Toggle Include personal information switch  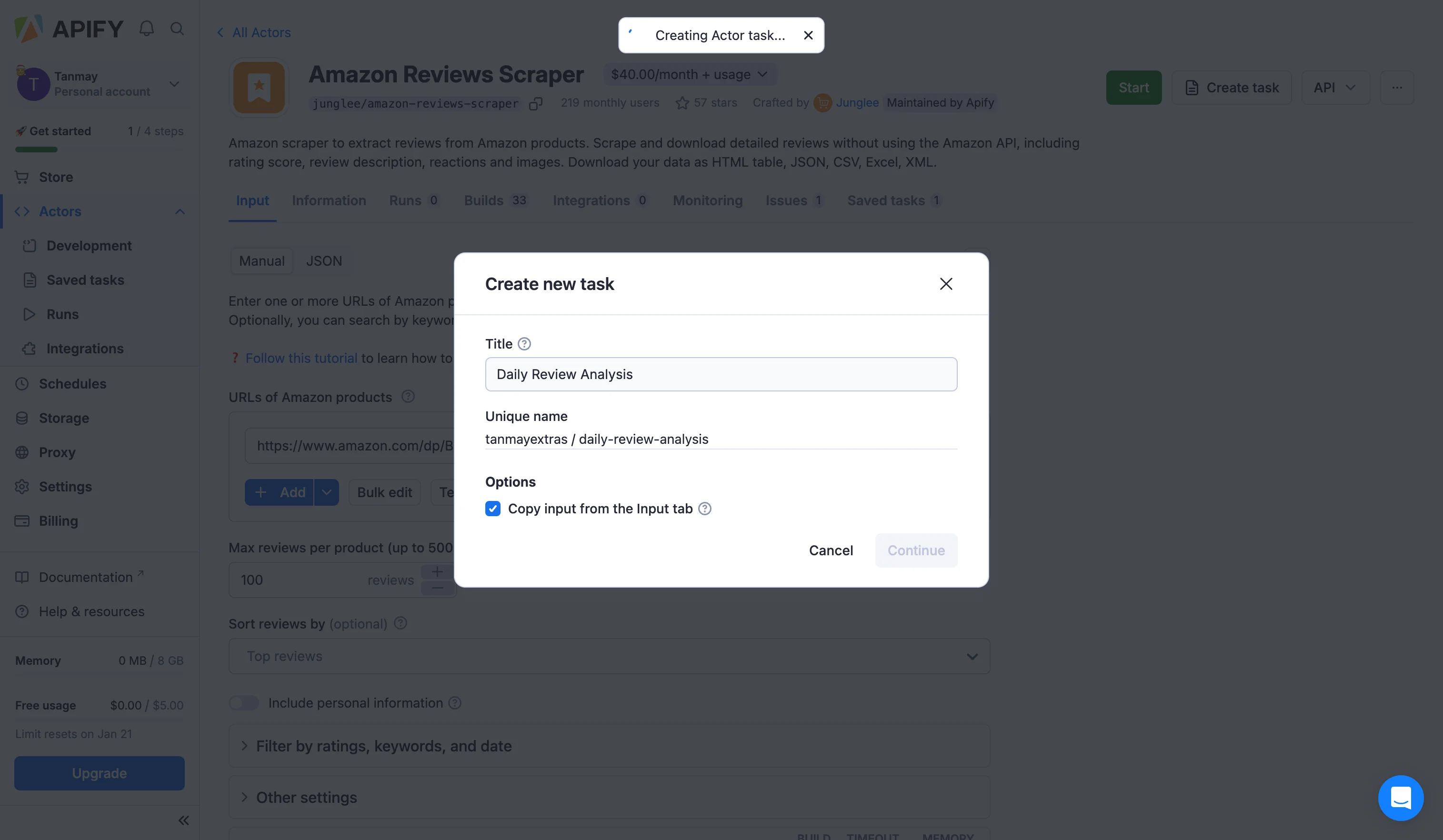pos(244,702)
